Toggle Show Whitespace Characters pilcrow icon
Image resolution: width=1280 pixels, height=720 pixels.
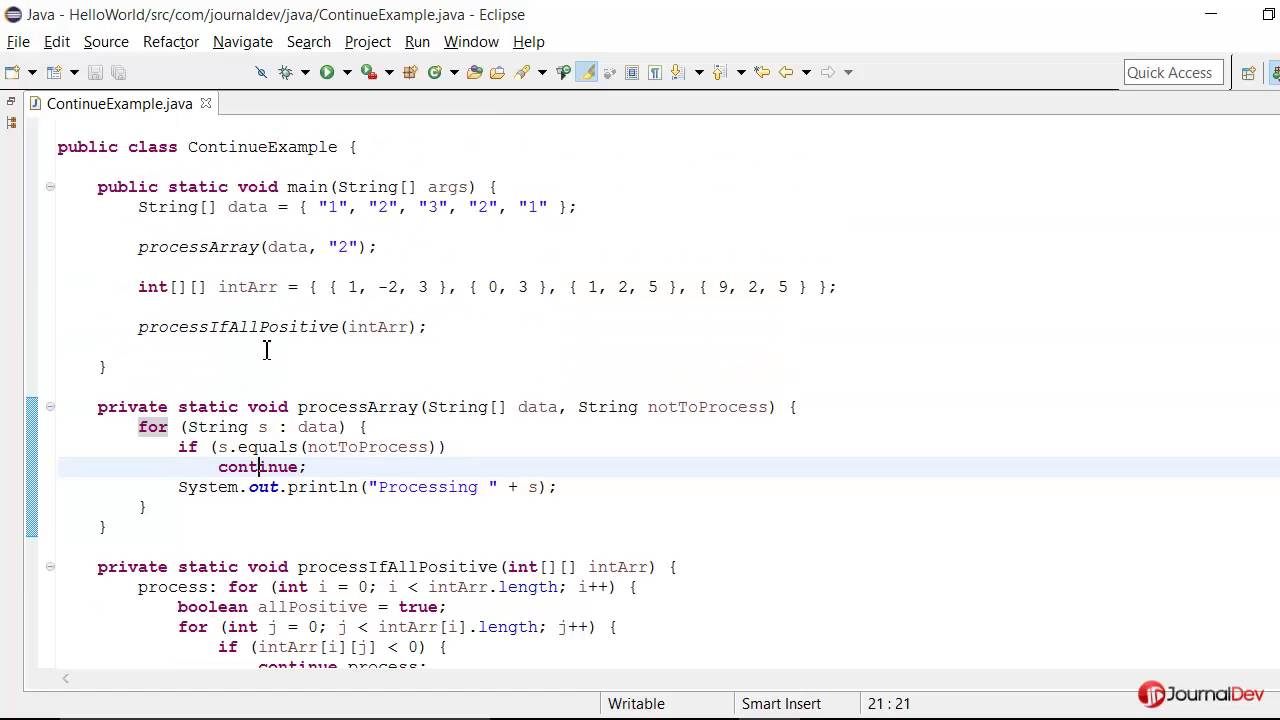[x=655, y=72]
